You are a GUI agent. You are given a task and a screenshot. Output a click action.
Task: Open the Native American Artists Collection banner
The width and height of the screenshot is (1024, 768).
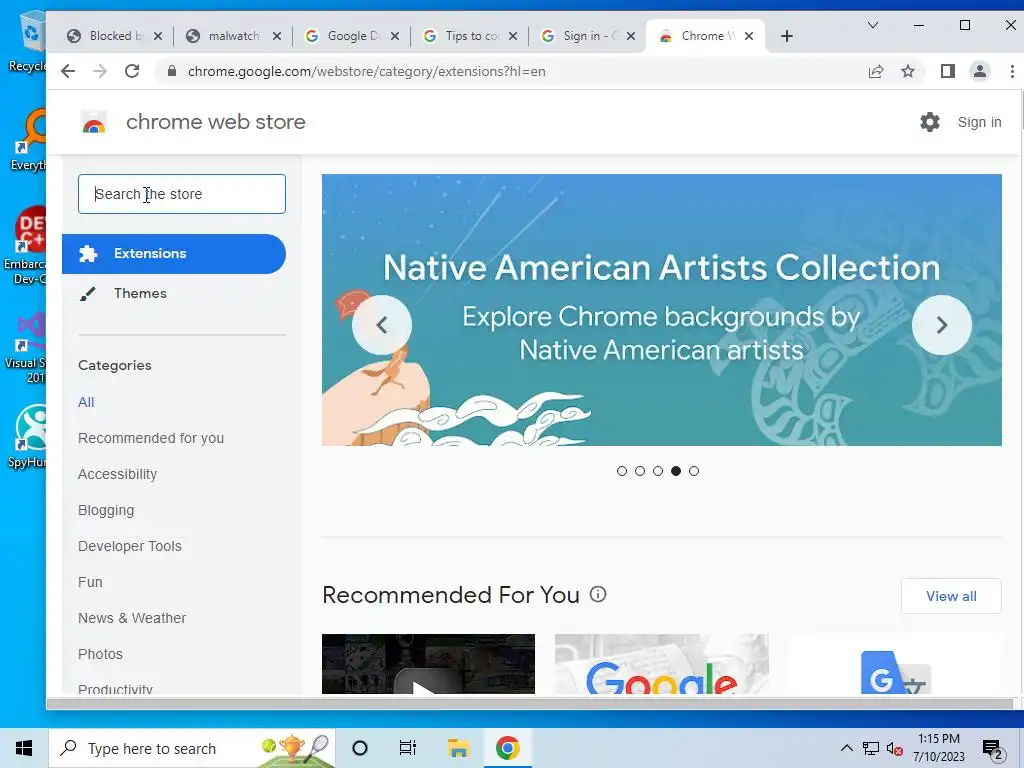[x=662, y=310]
